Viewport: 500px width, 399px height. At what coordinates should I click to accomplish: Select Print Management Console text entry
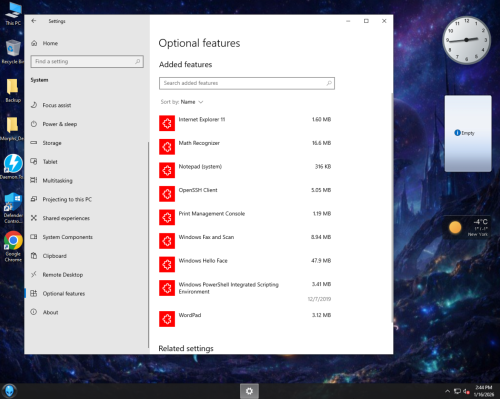tap(212, 214)
